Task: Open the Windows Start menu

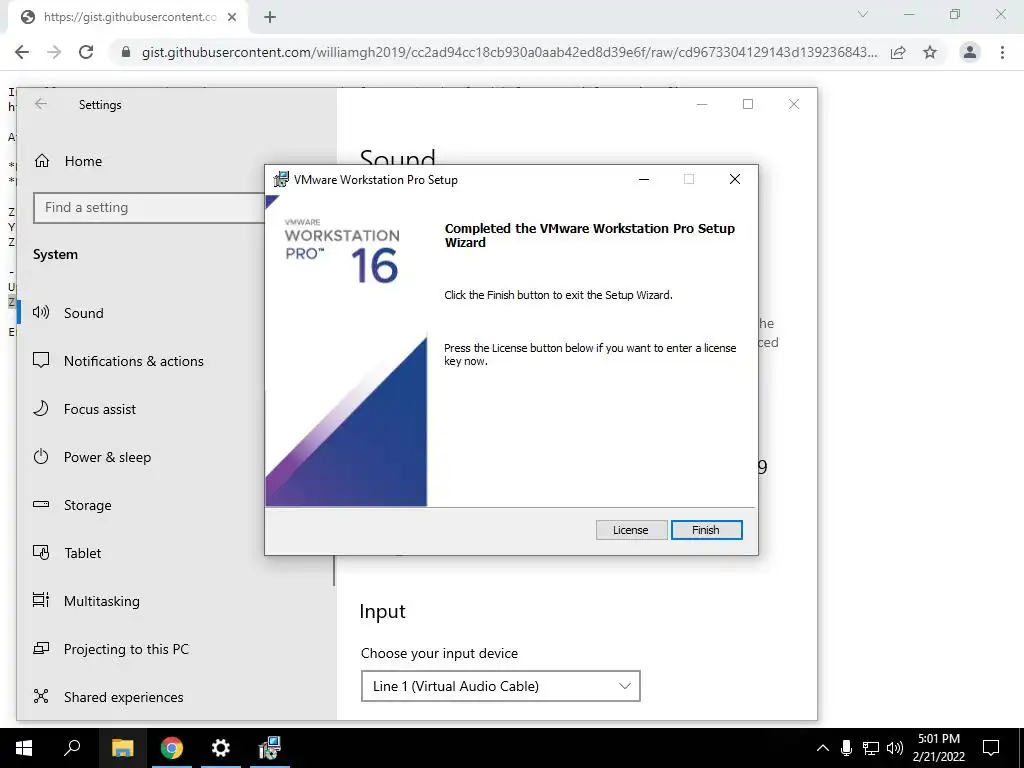Action: (24, 748)
